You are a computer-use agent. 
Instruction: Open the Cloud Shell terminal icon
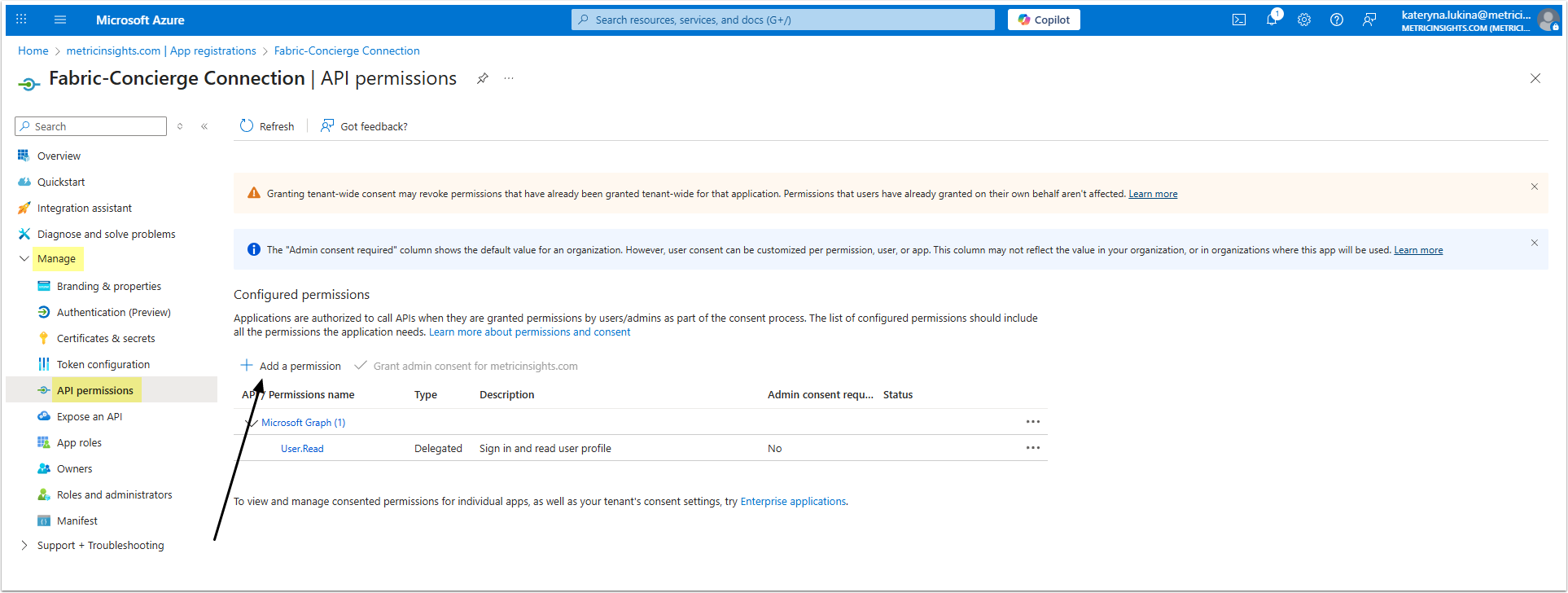1239,20
